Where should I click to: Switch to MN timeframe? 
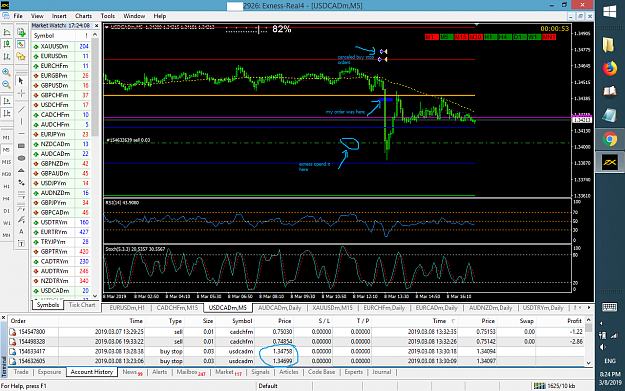6,235
